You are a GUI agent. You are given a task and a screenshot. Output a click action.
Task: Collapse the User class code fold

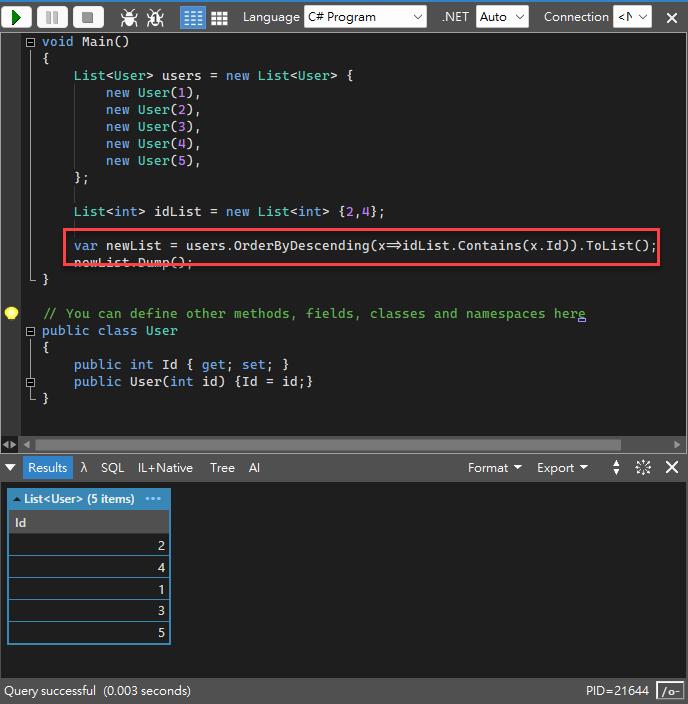coord(31,331)
